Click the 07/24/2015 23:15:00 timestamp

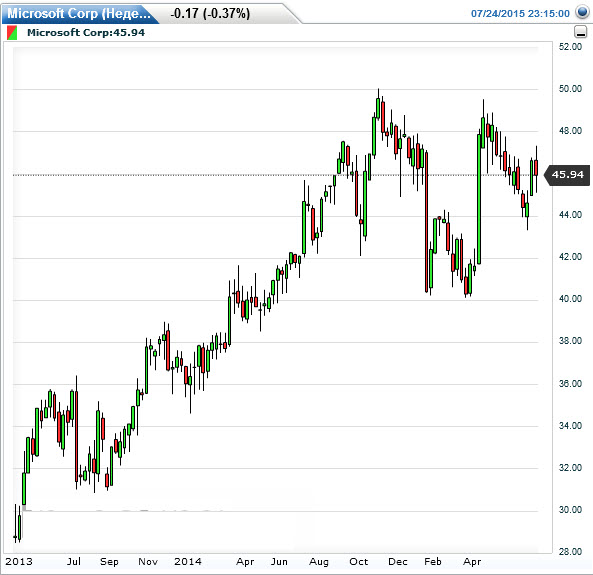[x=520, y=14]
